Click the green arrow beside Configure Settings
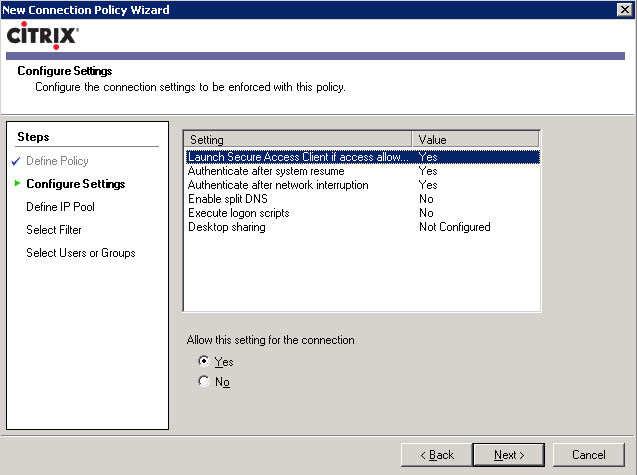 click(17, 183)
